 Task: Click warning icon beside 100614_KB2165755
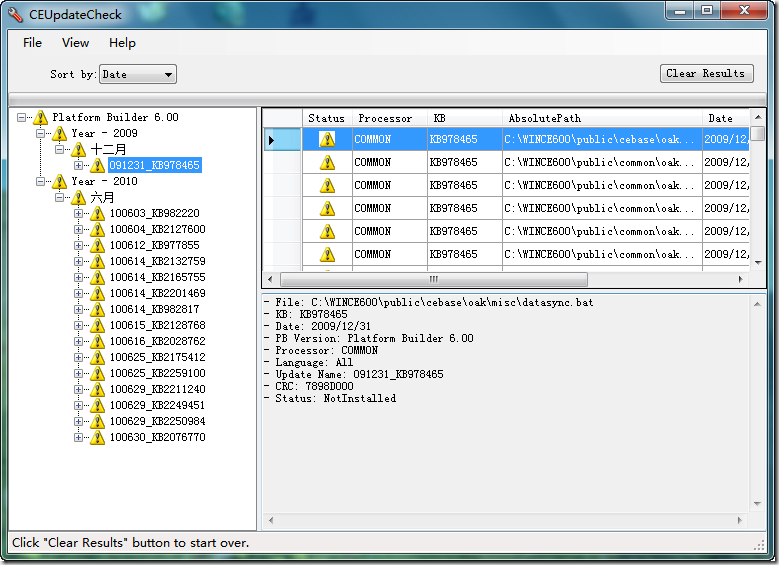coord(97,278)
